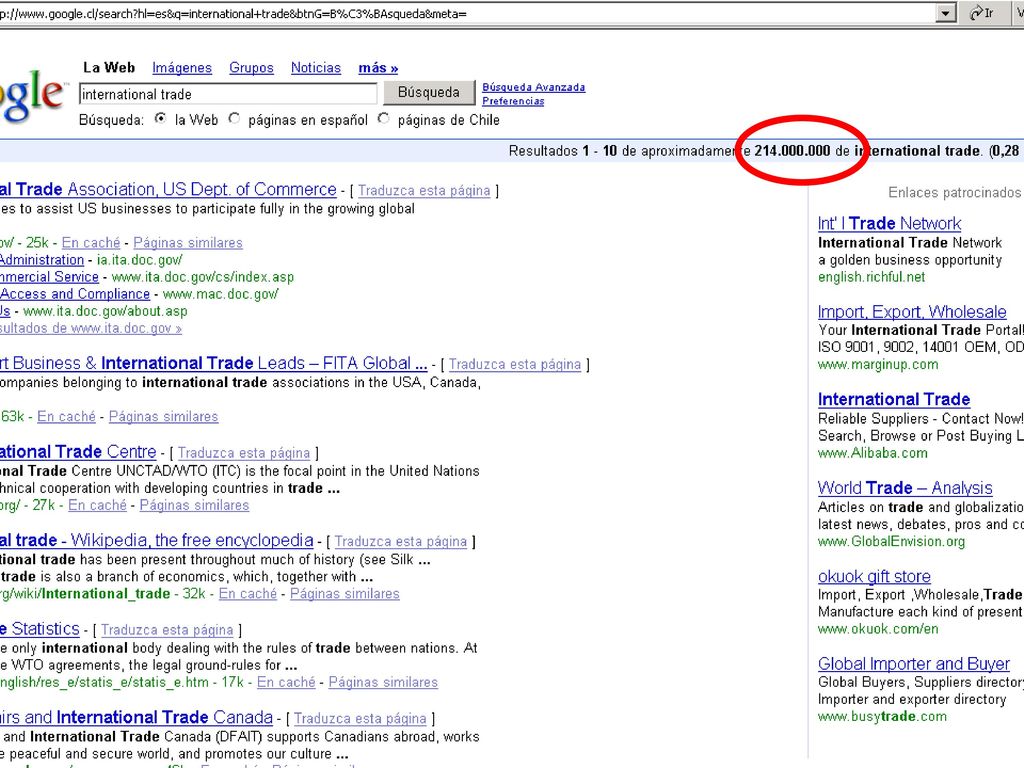The width and height of the screenshot is (1024, 768).
Task: Translate the International Trade Canada result
Action: [x=360, y=718]
